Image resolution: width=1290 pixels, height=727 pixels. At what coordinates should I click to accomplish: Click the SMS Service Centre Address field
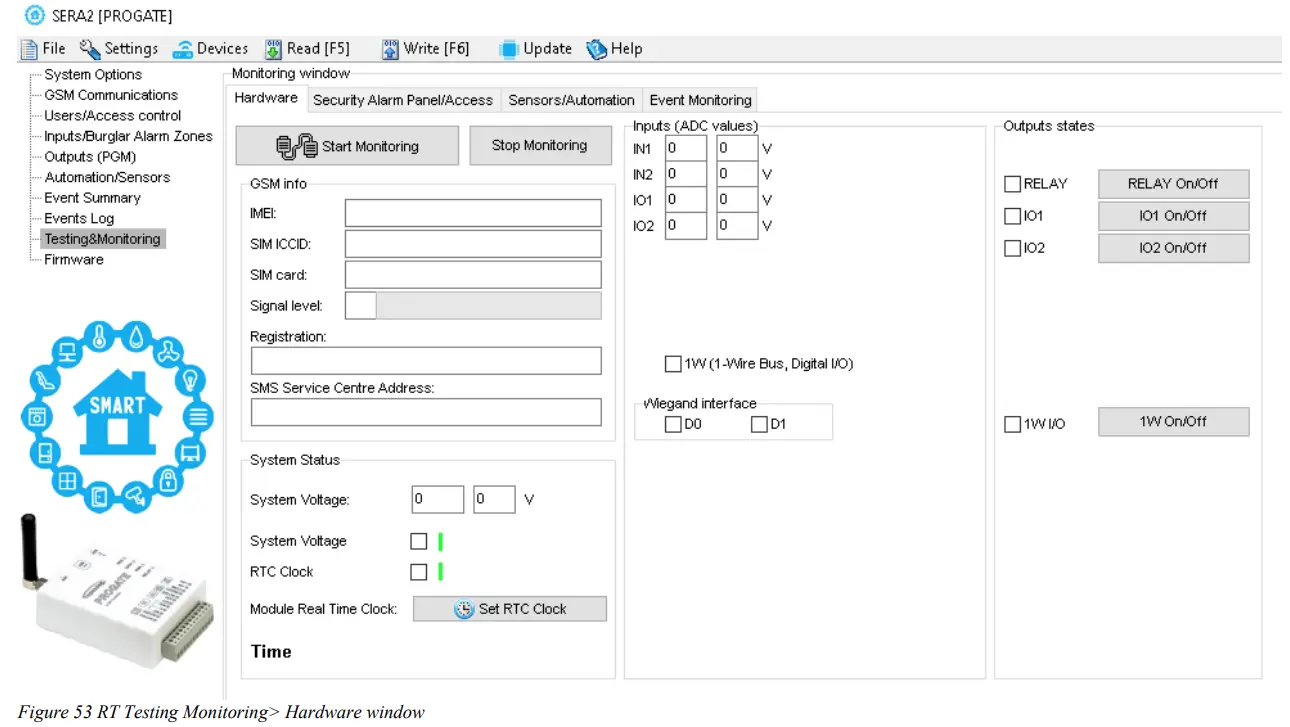pyautogui.click(x=426, y=412)
